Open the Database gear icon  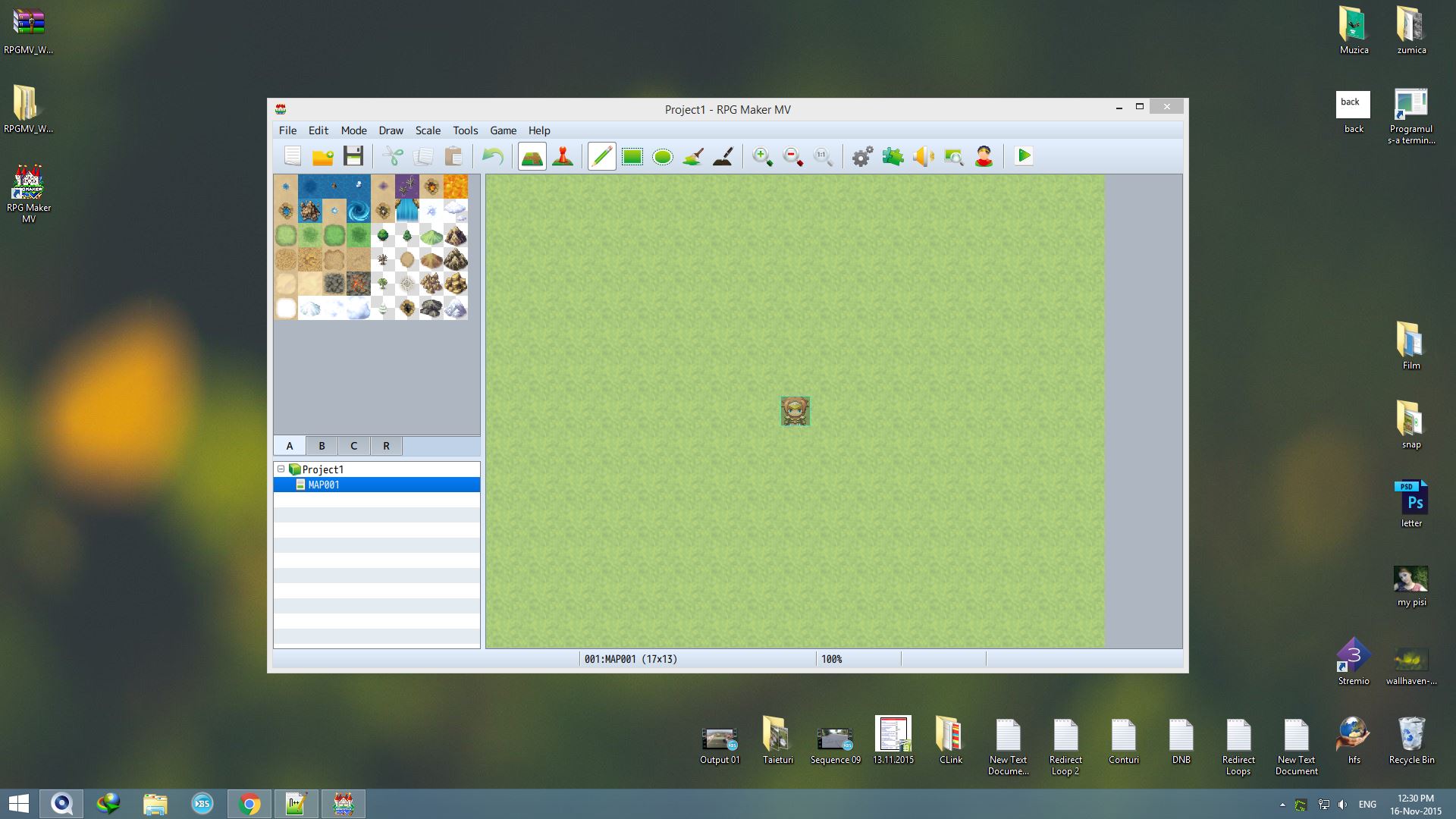point(862,156)
